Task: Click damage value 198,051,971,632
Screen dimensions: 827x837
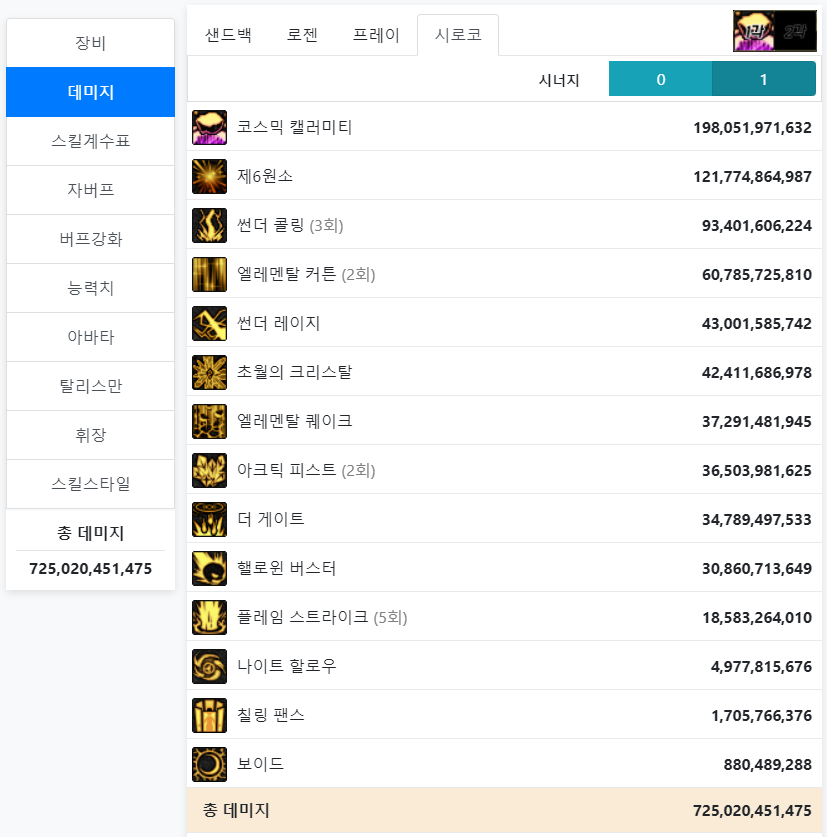Action: (x=752, y=128)
